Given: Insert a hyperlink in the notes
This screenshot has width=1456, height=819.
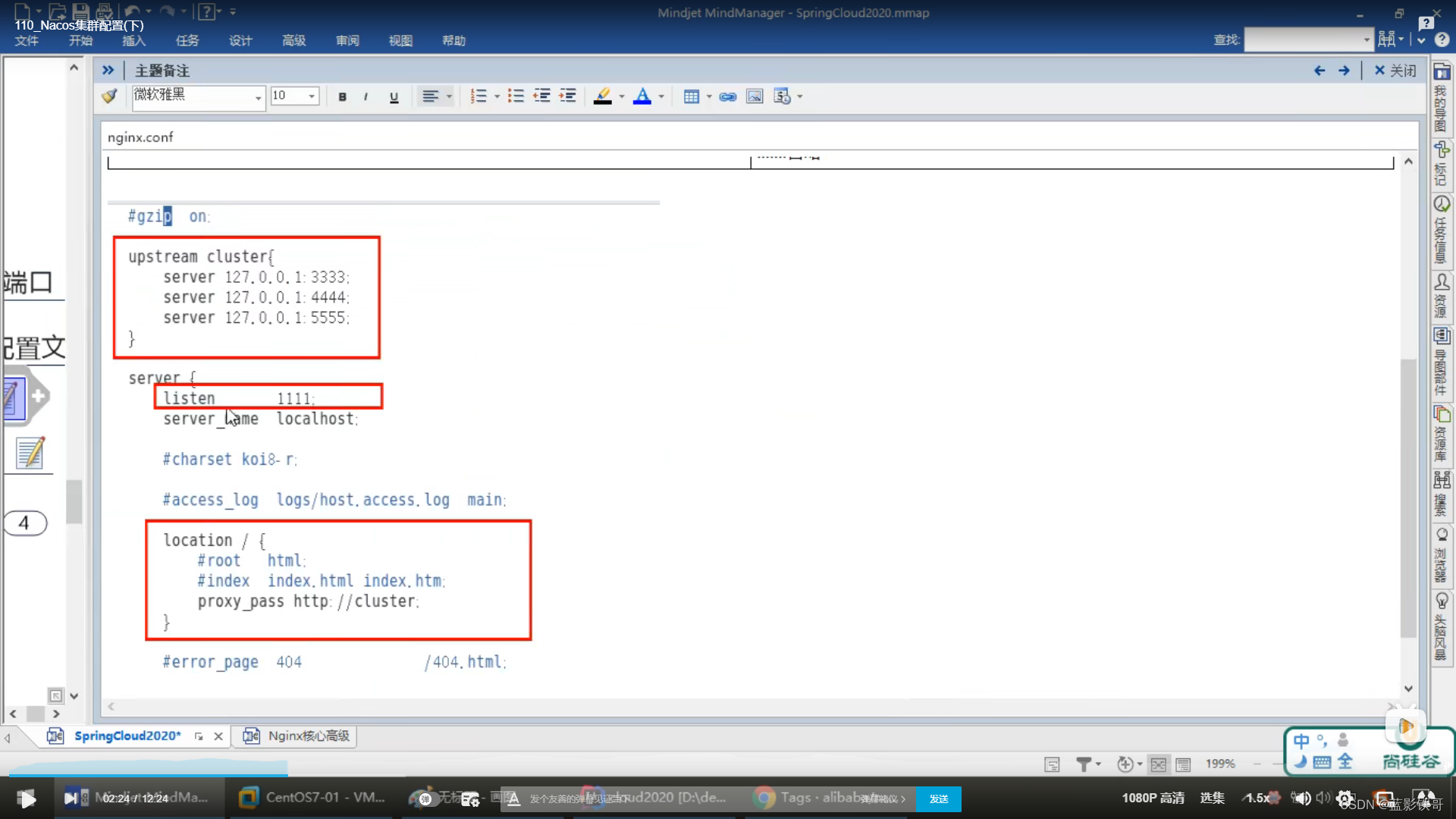Looking at the screenshot, I should coord(728,96).
